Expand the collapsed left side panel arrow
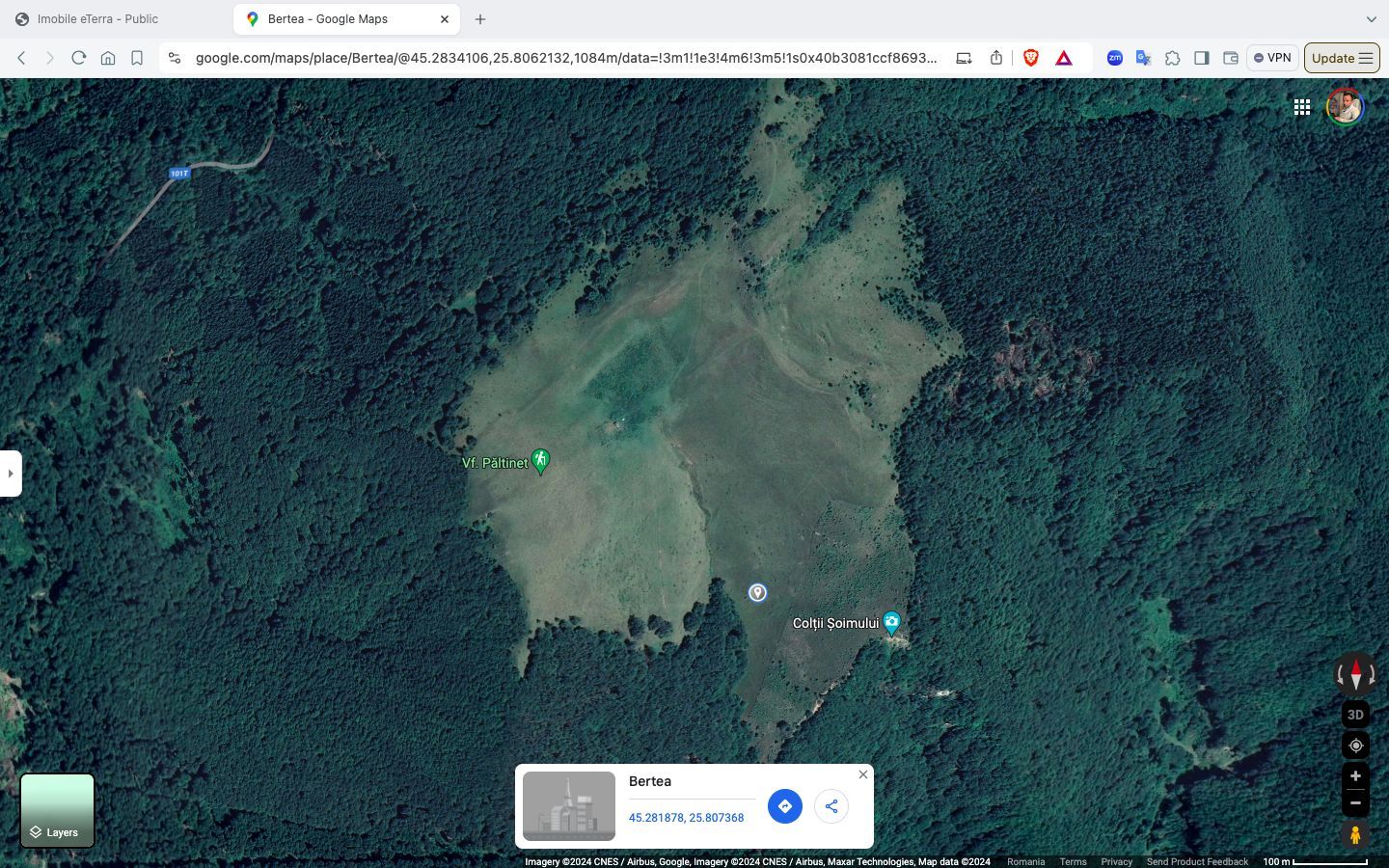 [x=10, y=474]
